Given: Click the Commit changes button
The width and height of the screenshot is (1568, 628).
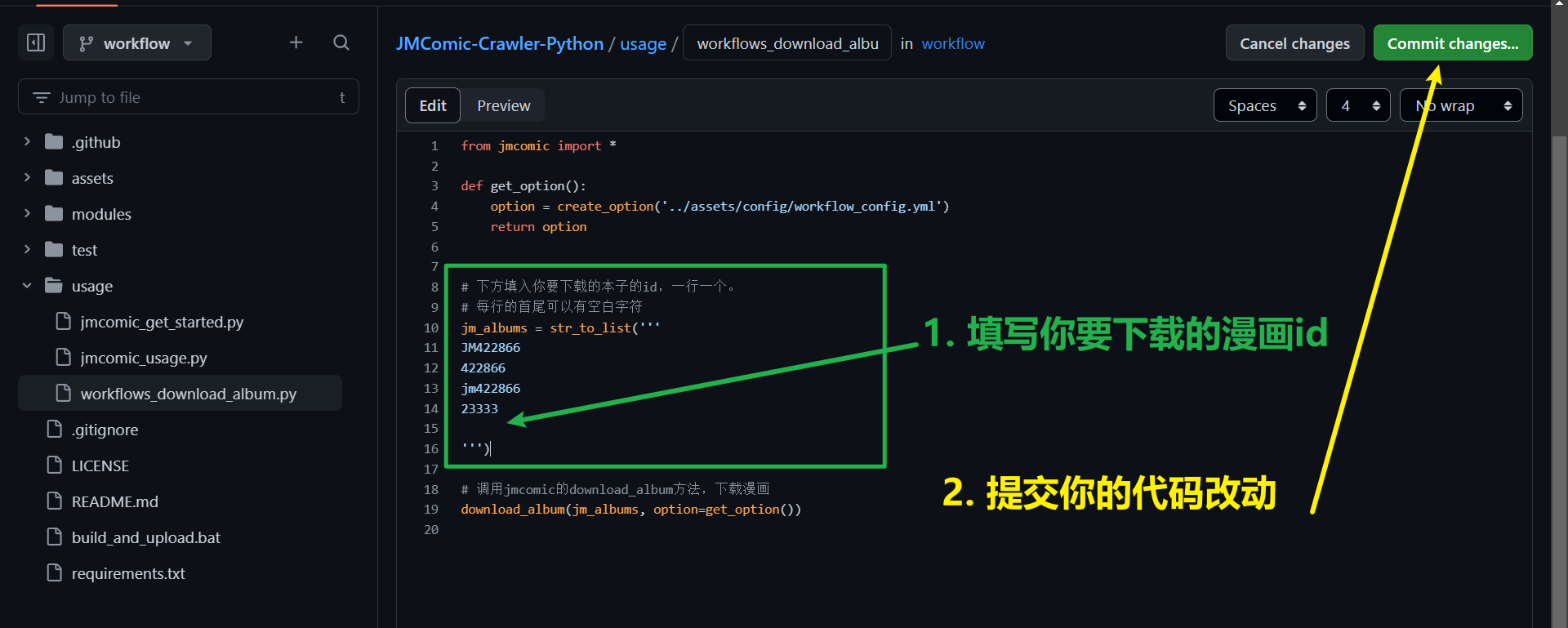Looking at the screenshot, I should (1452, 43).
